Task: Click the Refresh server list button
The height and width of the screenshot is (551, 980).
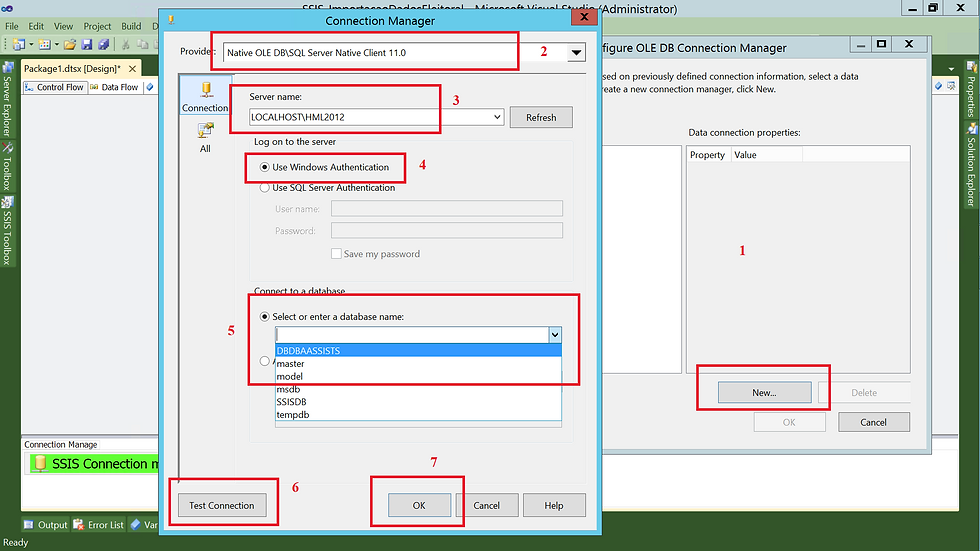Action: [541, 117]
